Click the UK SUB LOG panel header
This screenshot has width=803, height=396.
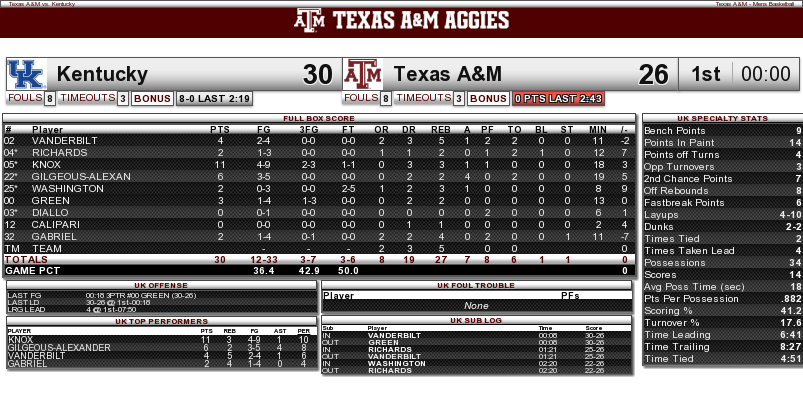[476, 320]
